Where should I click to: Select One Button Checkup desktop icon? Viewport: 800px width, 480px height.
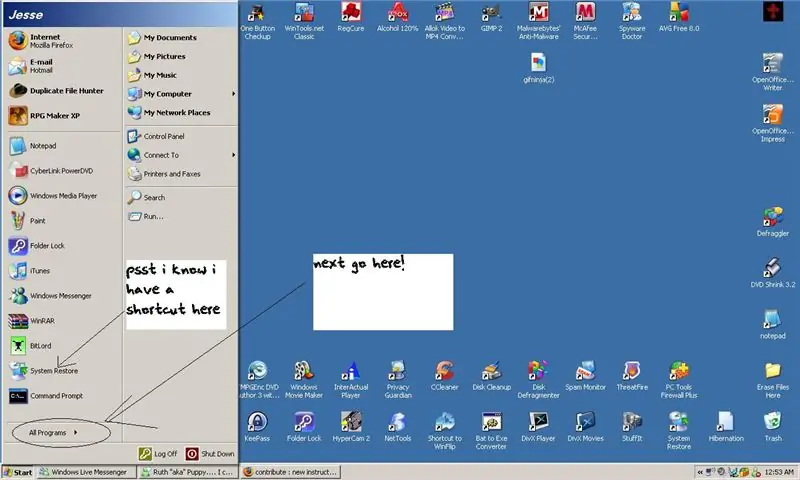[257, 21]
